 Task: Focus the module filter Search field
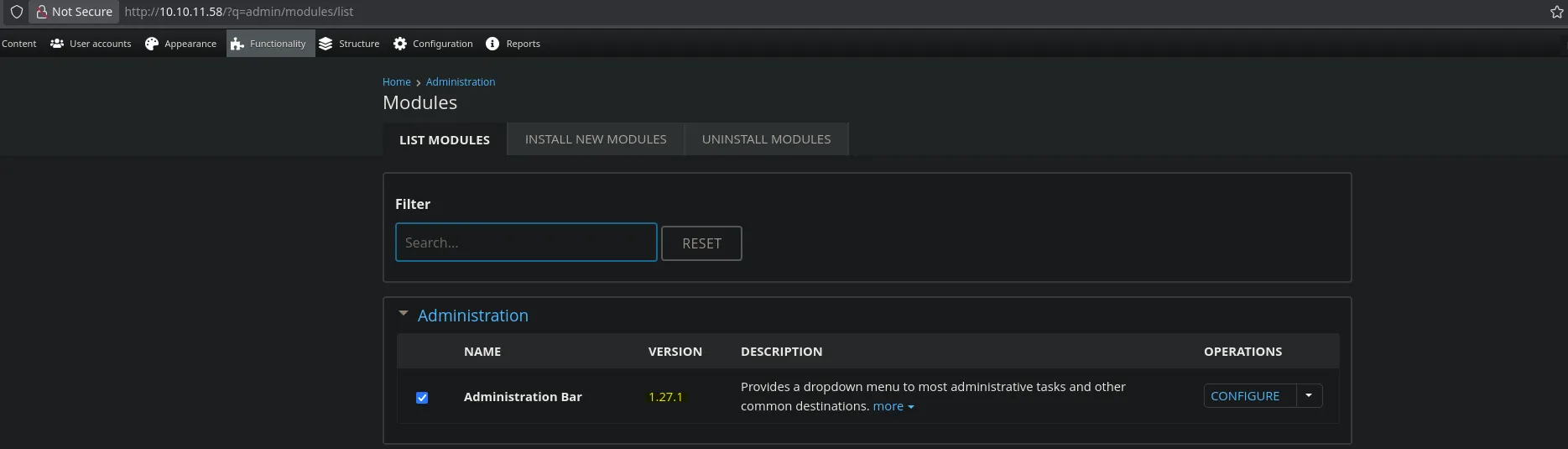(526, 243)
